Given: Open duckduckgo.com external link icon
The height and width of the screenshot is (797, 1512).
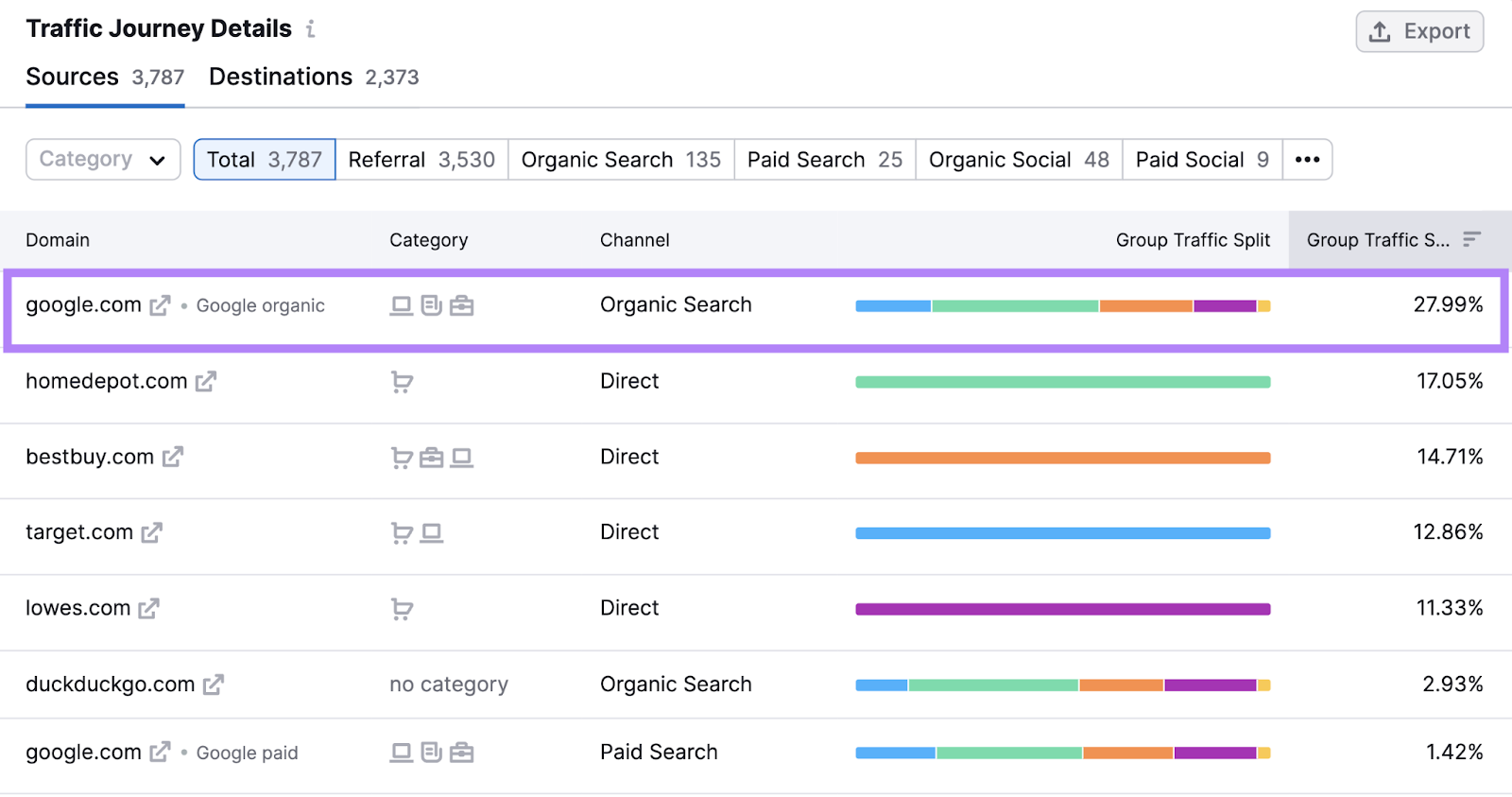Looking at the screenshot, I should pos(214,684).
